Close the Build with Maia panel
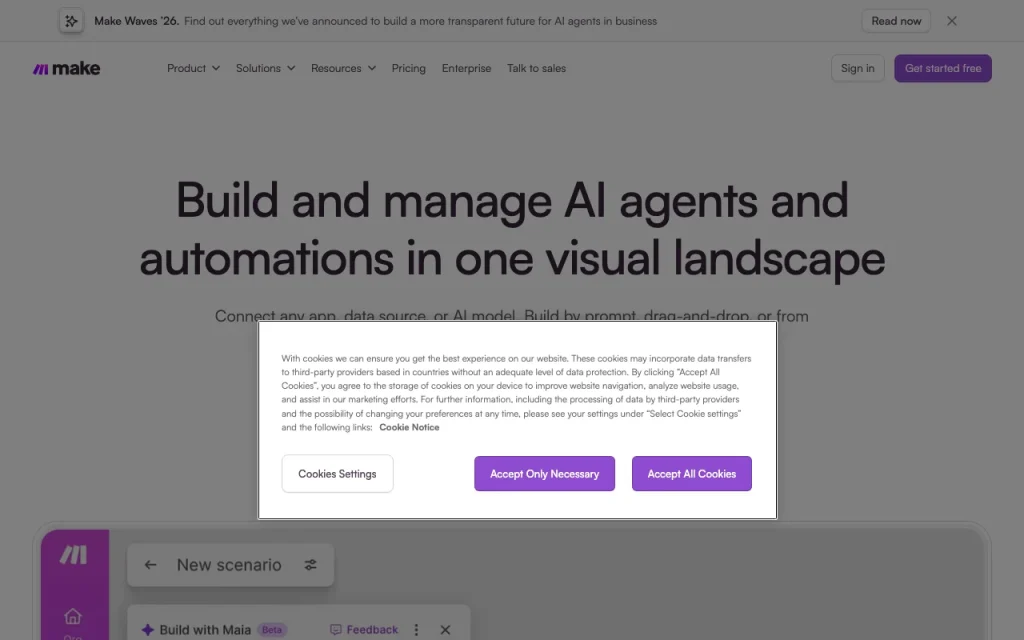The height and width of the screenshot is (640, 1024). [445, 630]
